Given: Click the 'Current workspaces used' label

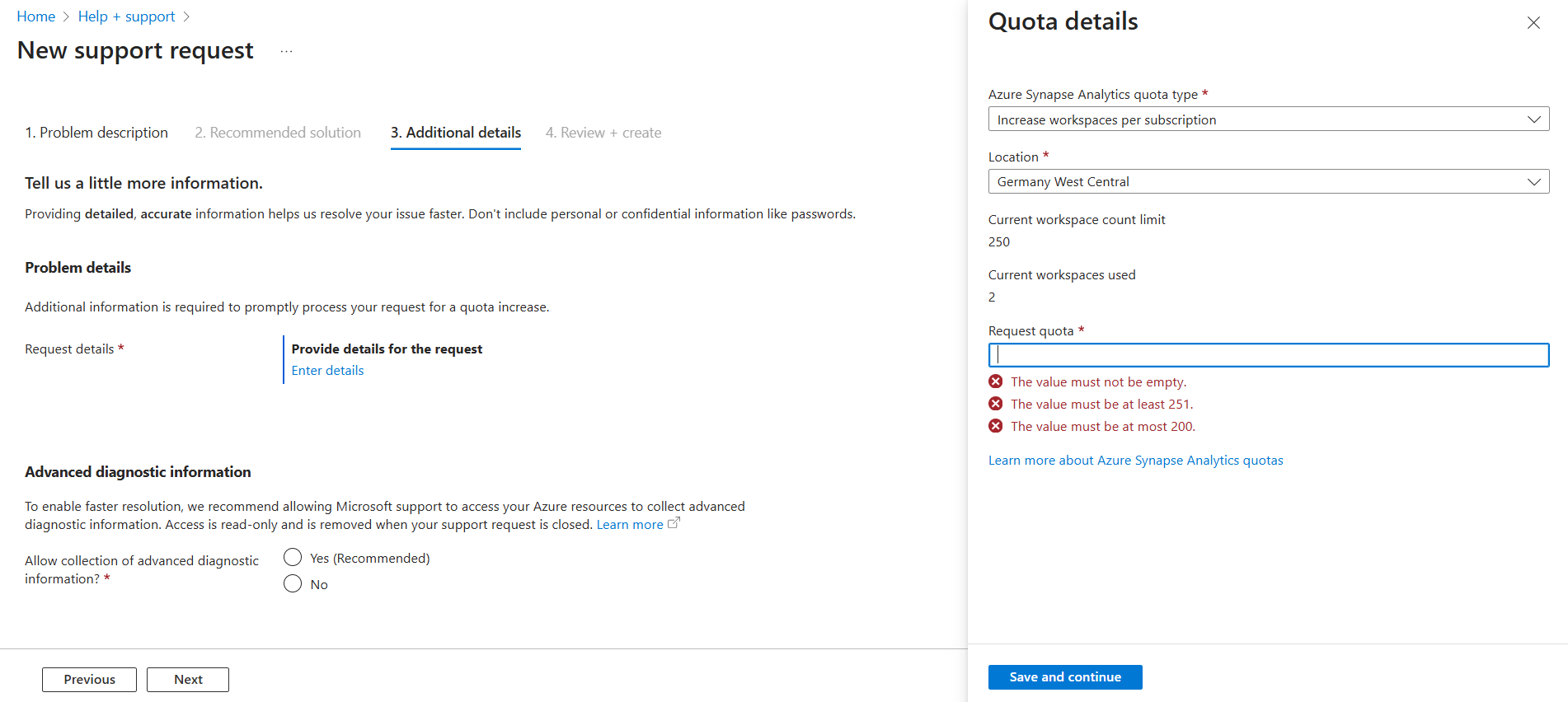Looking at the screenshot, I should pos(1062,275).
